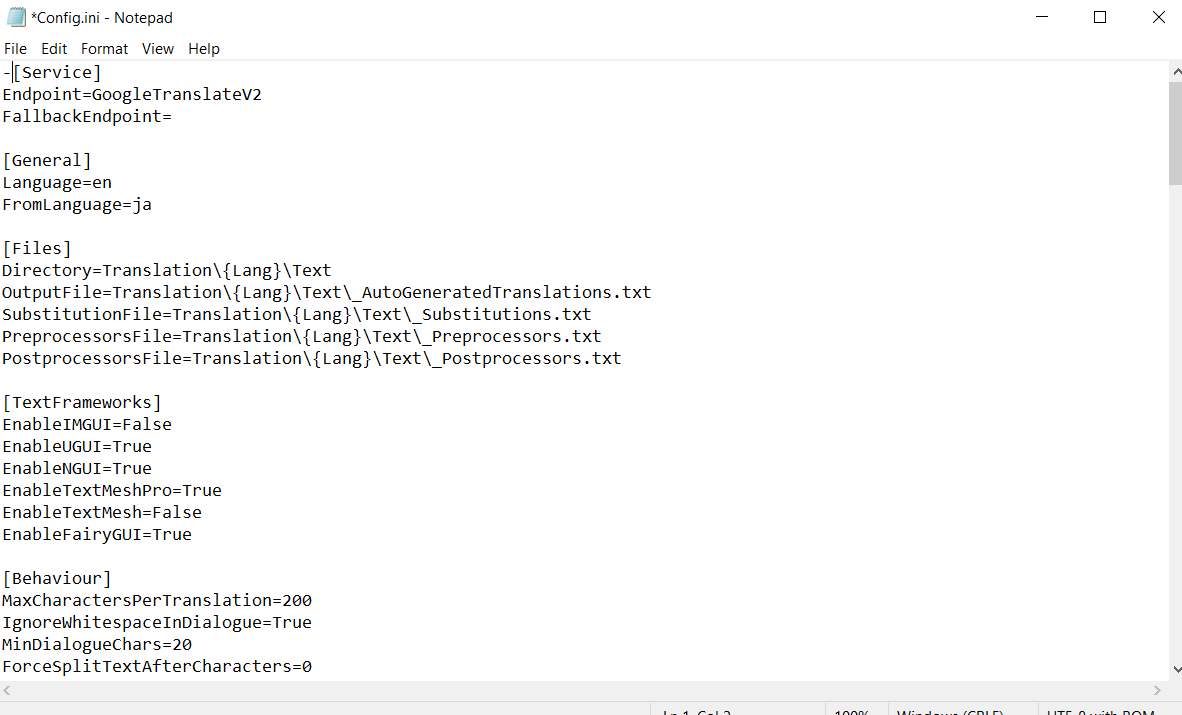Maximize the Notepad window
The image size is (1182, 715).
(1100, 17)
